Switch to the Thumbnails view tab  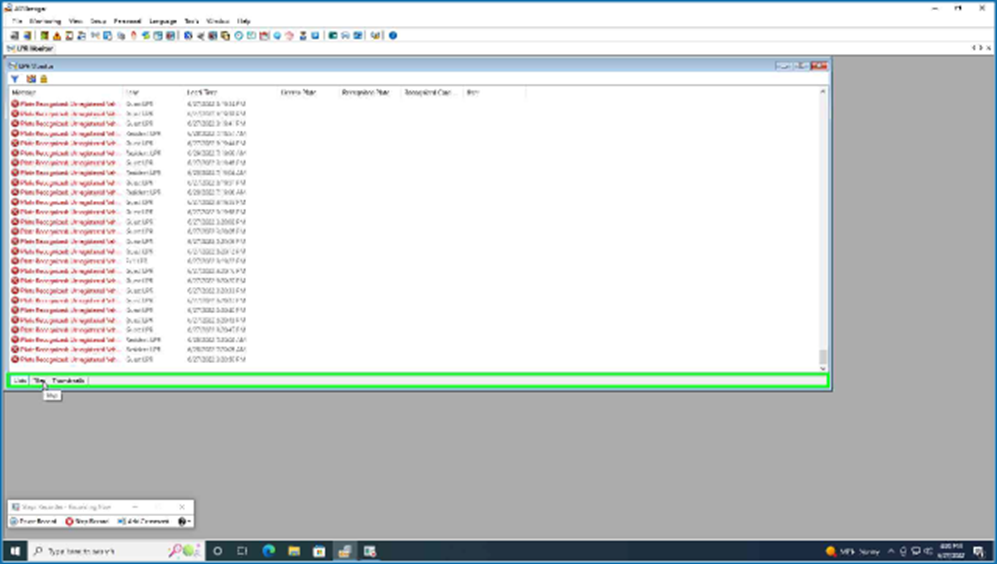point(69,381)
